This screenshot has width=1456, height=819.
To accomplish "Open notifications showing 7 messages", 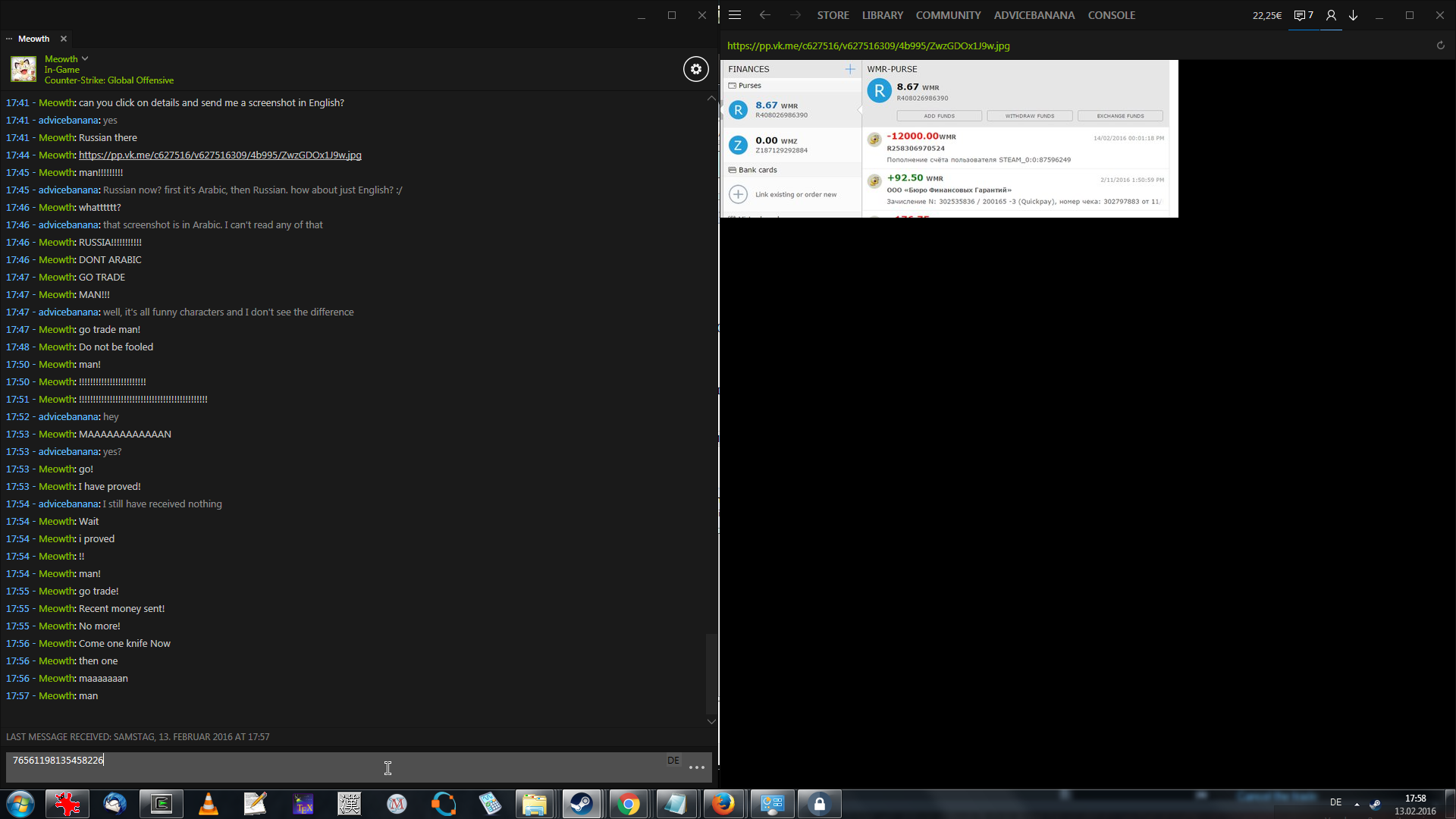I will pos(1303,15).
